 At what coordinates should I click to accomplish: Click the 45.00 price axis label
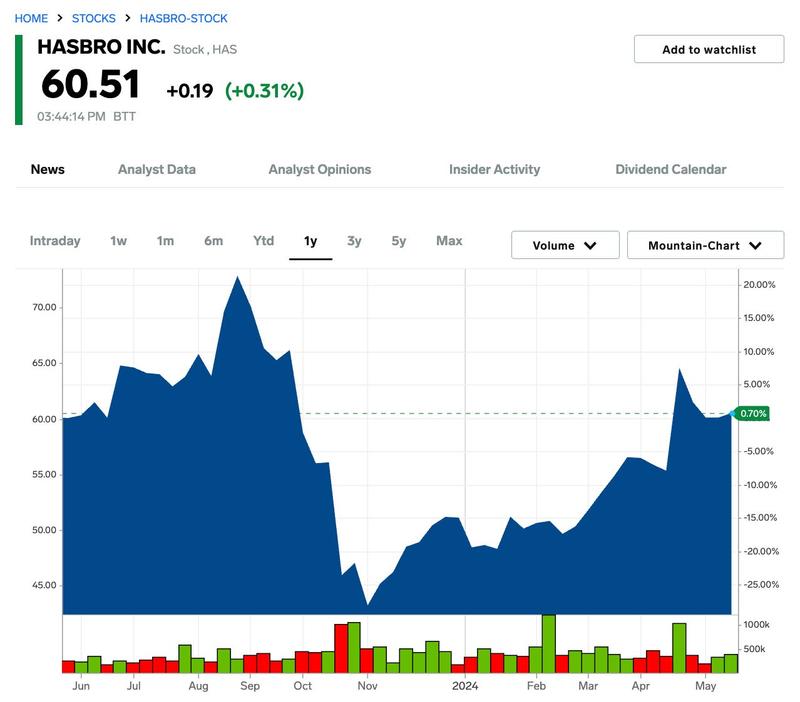point(44,585)
